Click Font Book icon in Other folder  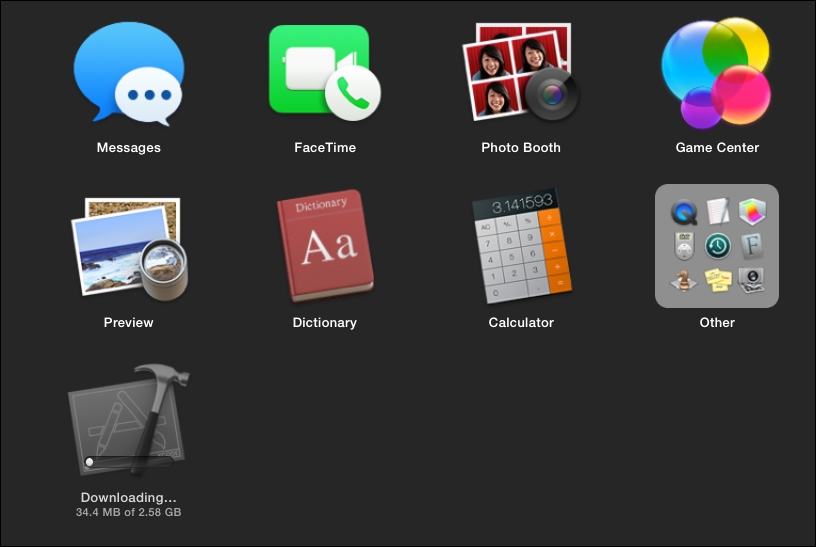click(752, 246)
